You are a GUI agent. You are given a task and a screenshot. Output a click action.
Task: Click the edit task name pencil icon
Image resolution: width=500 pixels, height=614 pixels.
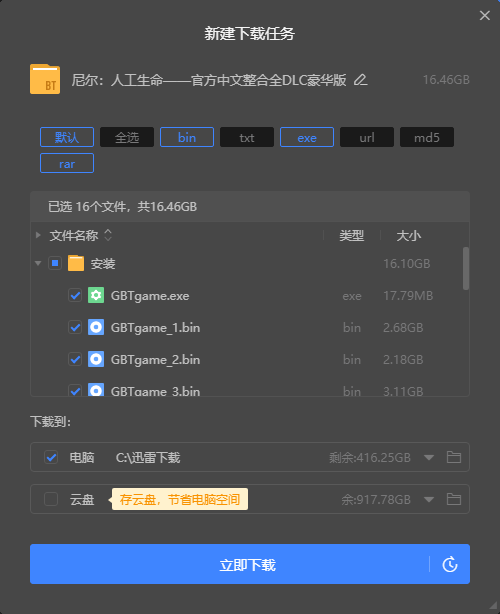[360, 80]
